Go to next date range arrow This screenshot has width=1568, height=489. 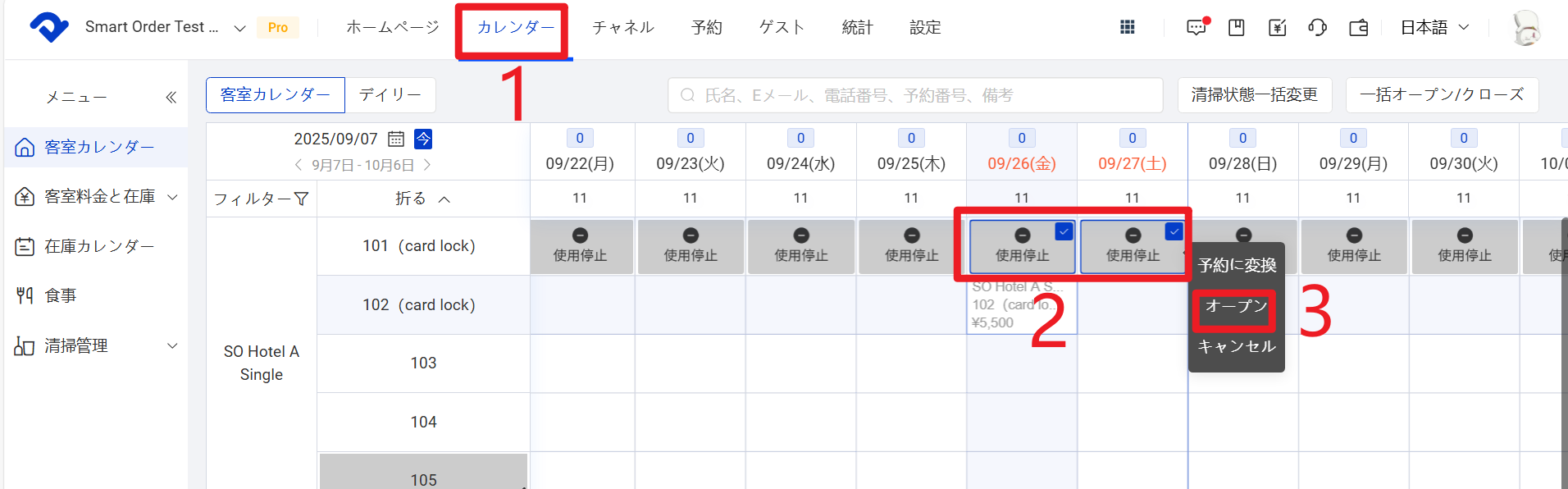click(x=427, y=165)
